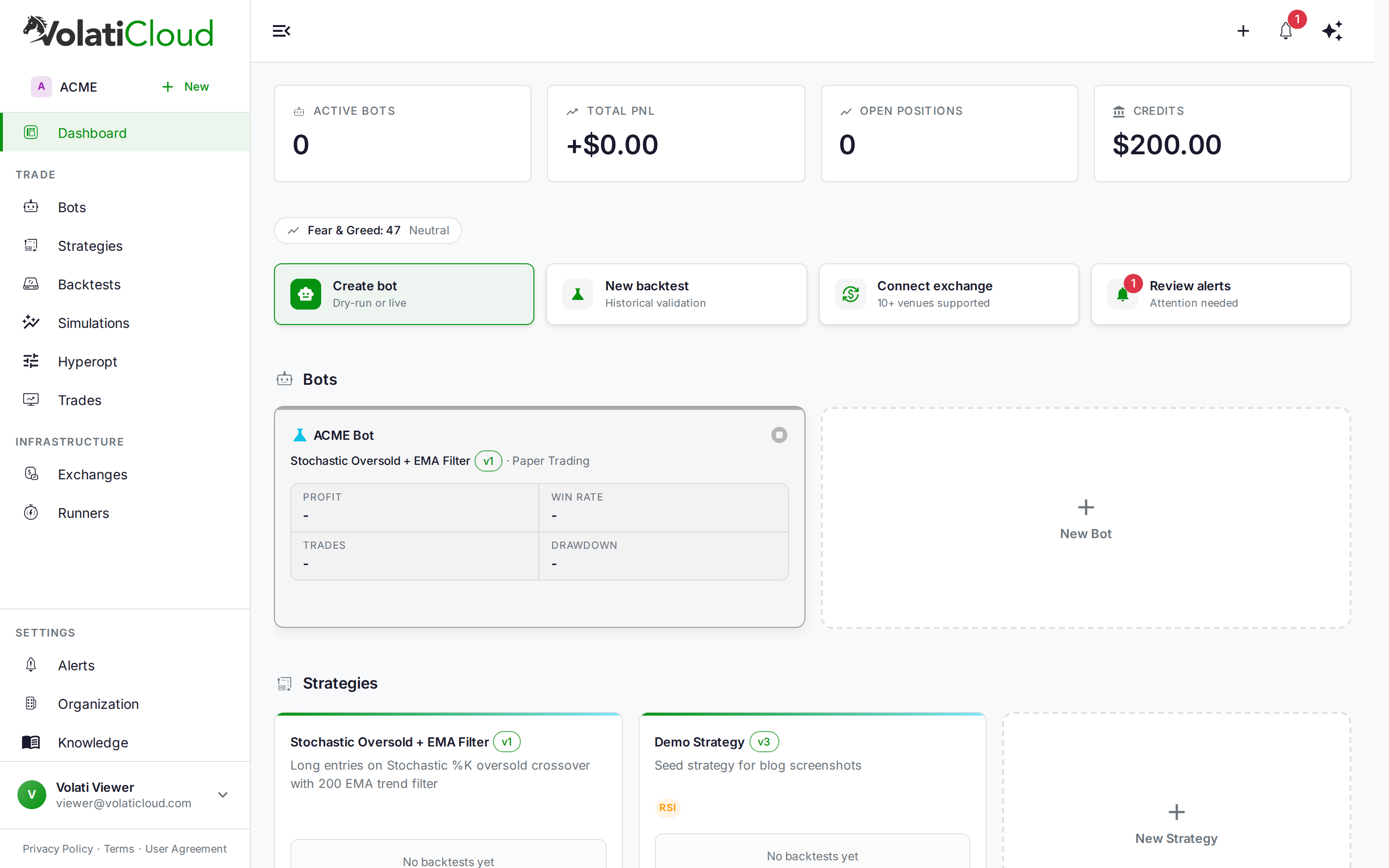Viewport: 1389px width, 868px height.
Task: Stop the ACME Bot with stop icon
Action: tap(779, 435)
